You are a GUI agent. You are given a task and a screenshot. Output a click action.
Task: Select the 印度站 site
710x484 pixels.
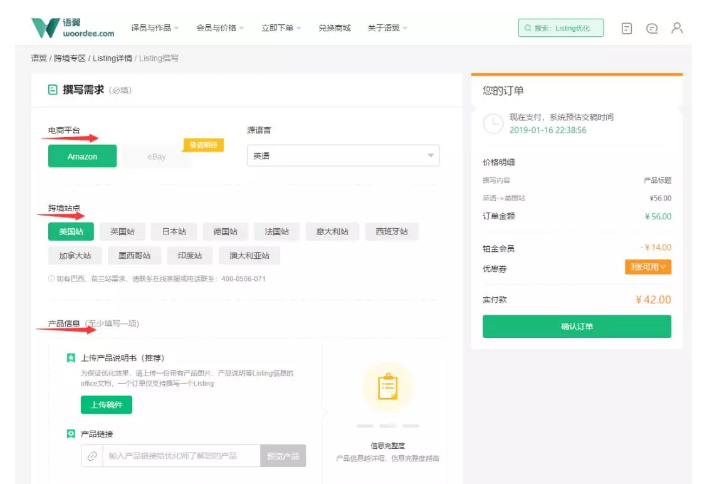click(190, 255)
